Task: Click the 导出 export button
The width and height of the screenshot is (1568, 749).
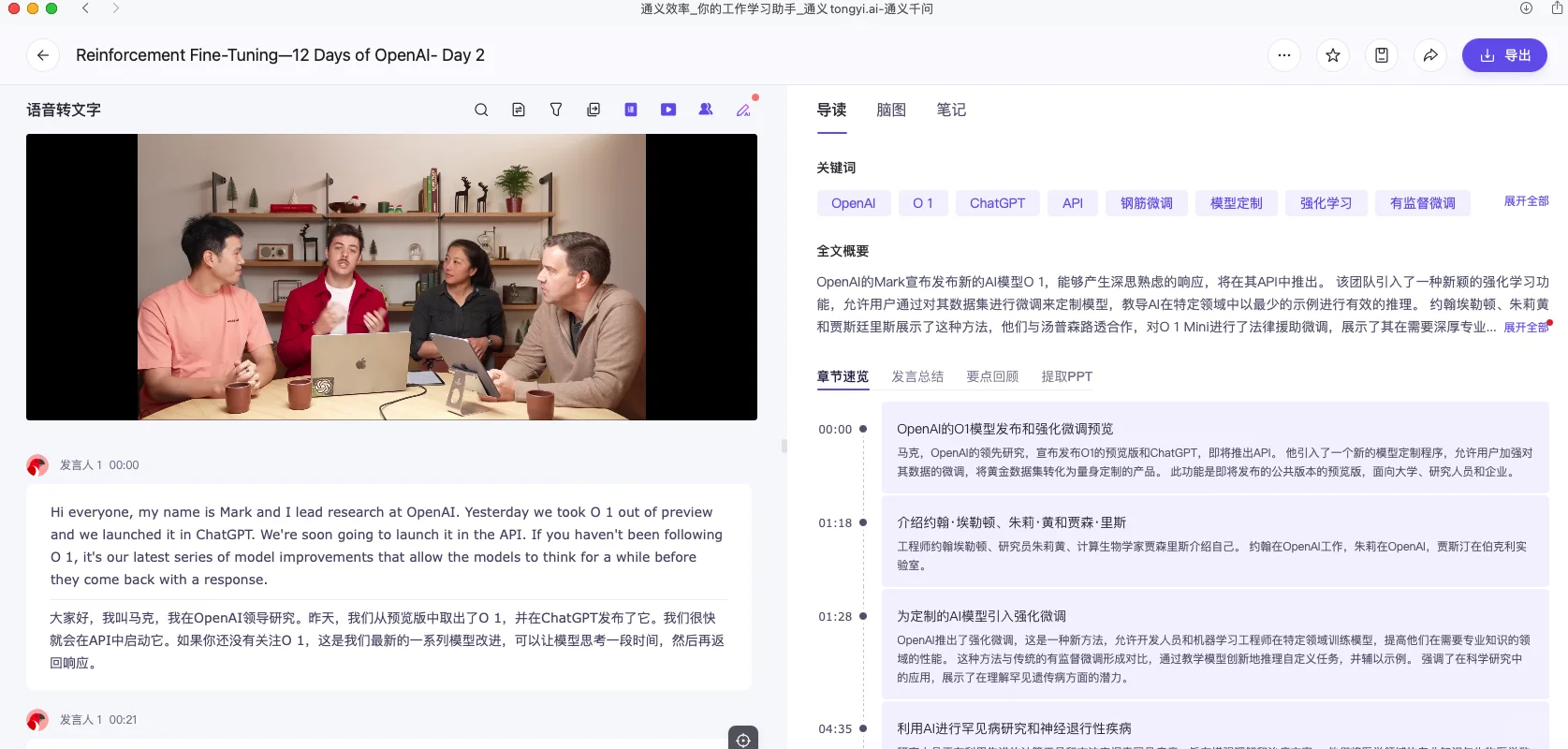Action: [1504, 55]
